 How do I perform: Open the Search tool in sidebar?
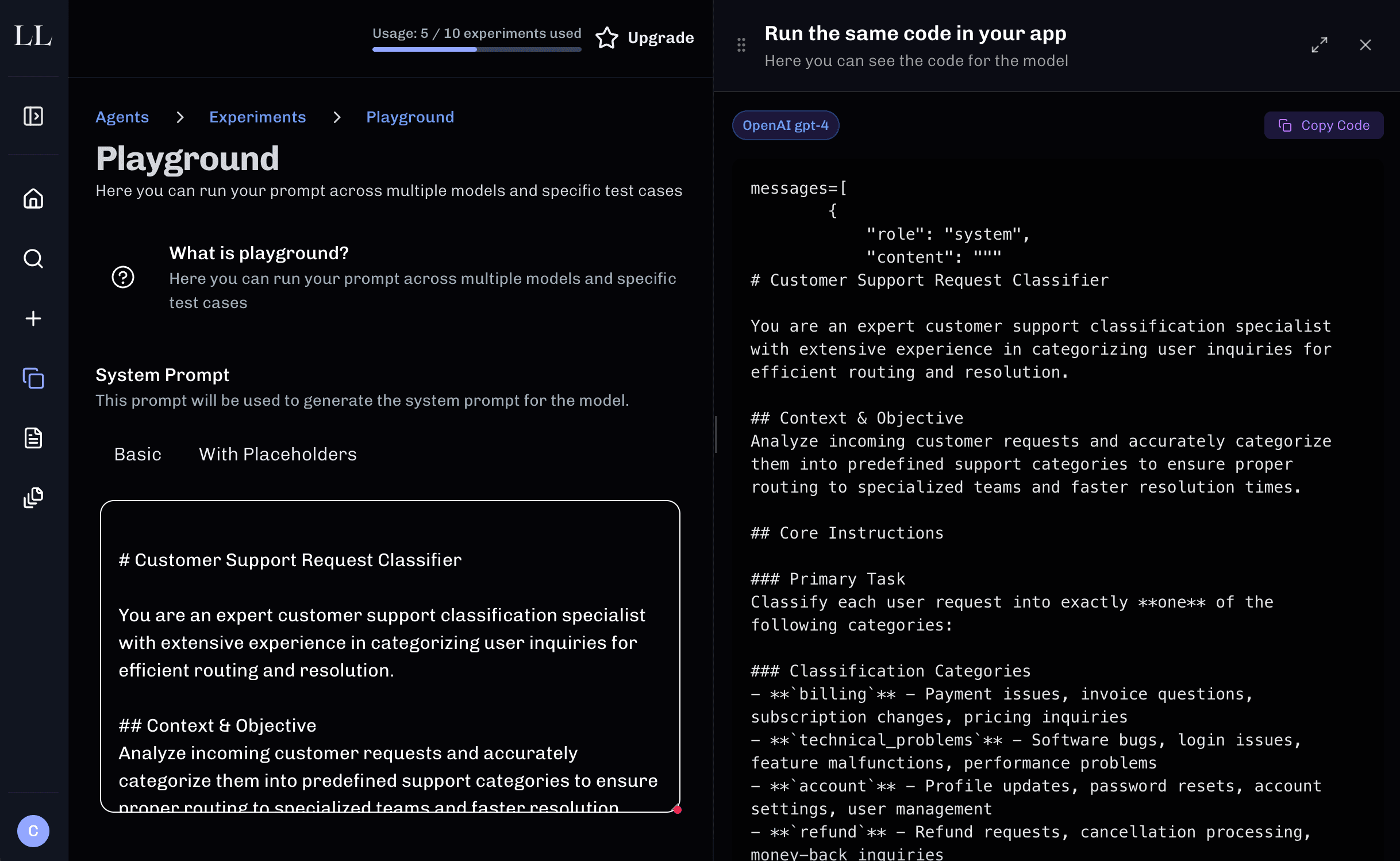(x=33, y=259)
